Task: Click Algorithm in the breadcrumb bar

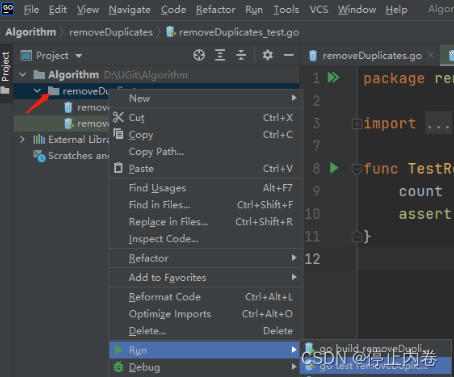Action: click(x=31, y=32)
